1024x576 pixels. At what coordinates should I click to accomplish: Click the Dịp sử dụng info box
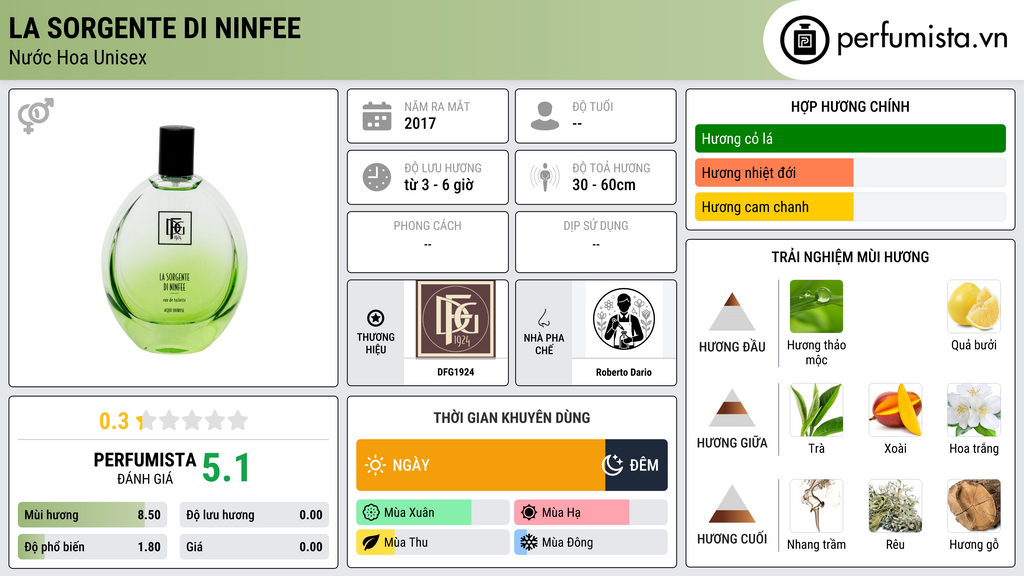[596, 242]
